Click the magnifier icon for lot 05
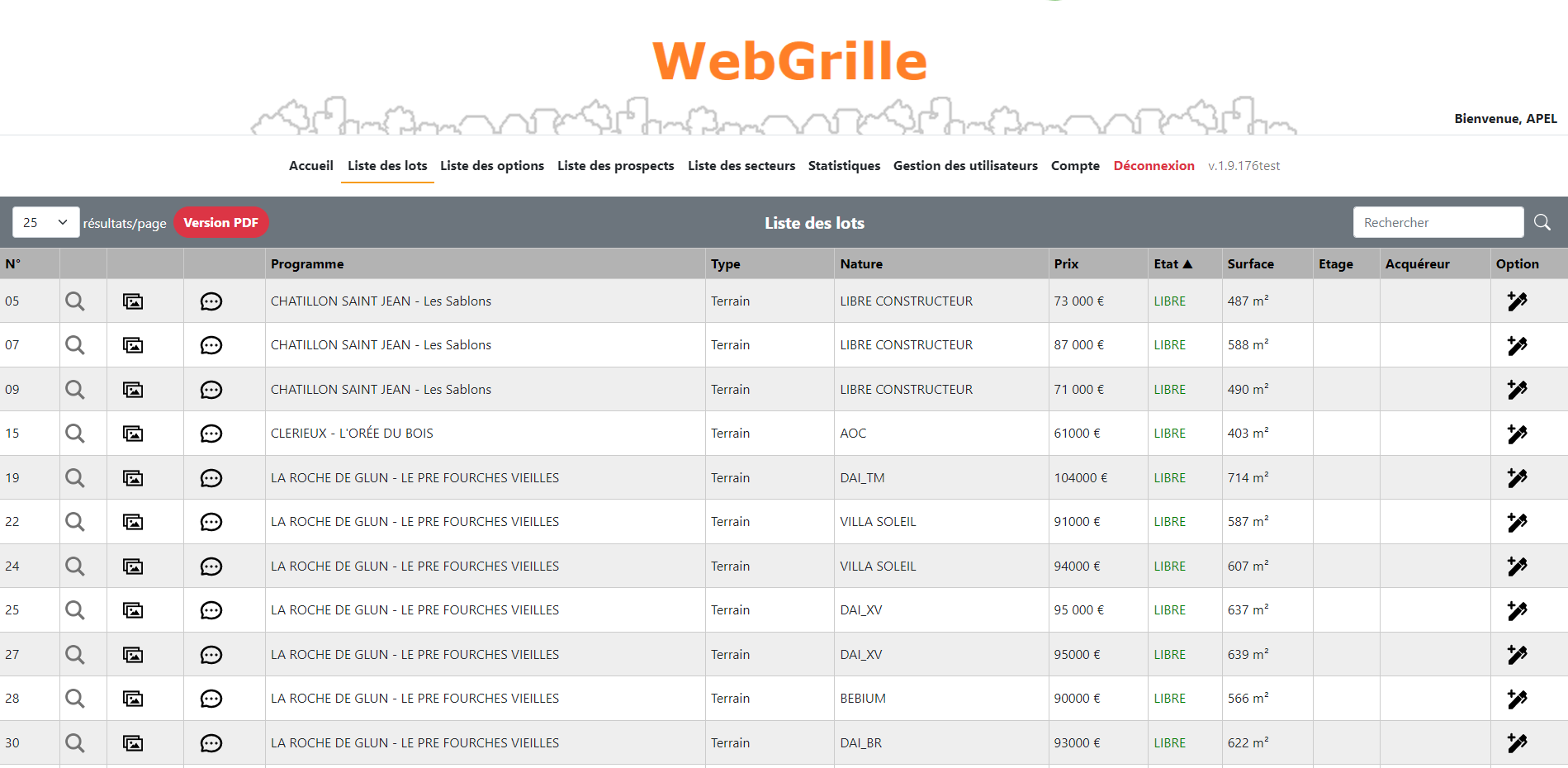This screenshot has width=1568, height=768. [x=75, y=301]
